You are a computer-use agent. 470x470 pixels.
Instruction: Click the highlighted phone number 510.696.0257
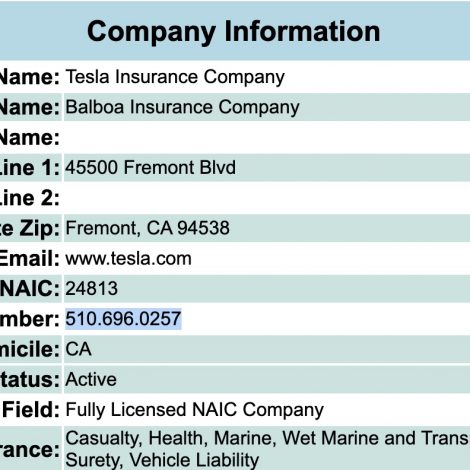click(123, 319)
